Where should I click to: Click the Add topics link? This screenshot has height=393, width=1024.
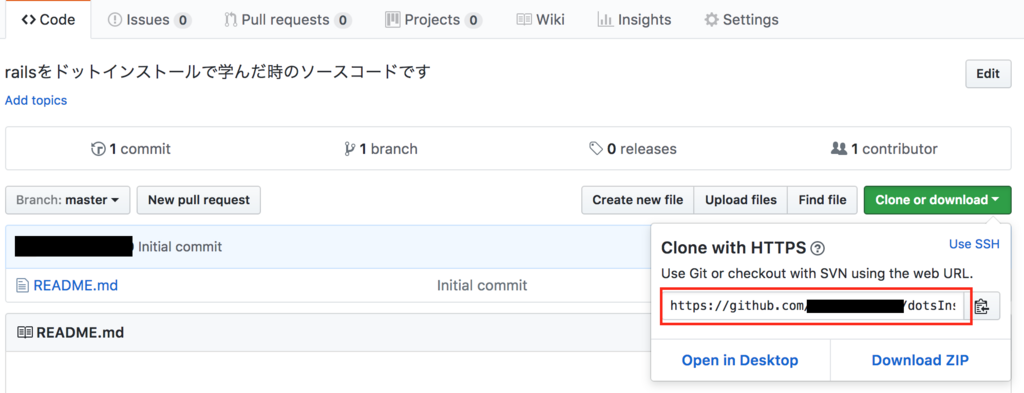tap(36, 101)
